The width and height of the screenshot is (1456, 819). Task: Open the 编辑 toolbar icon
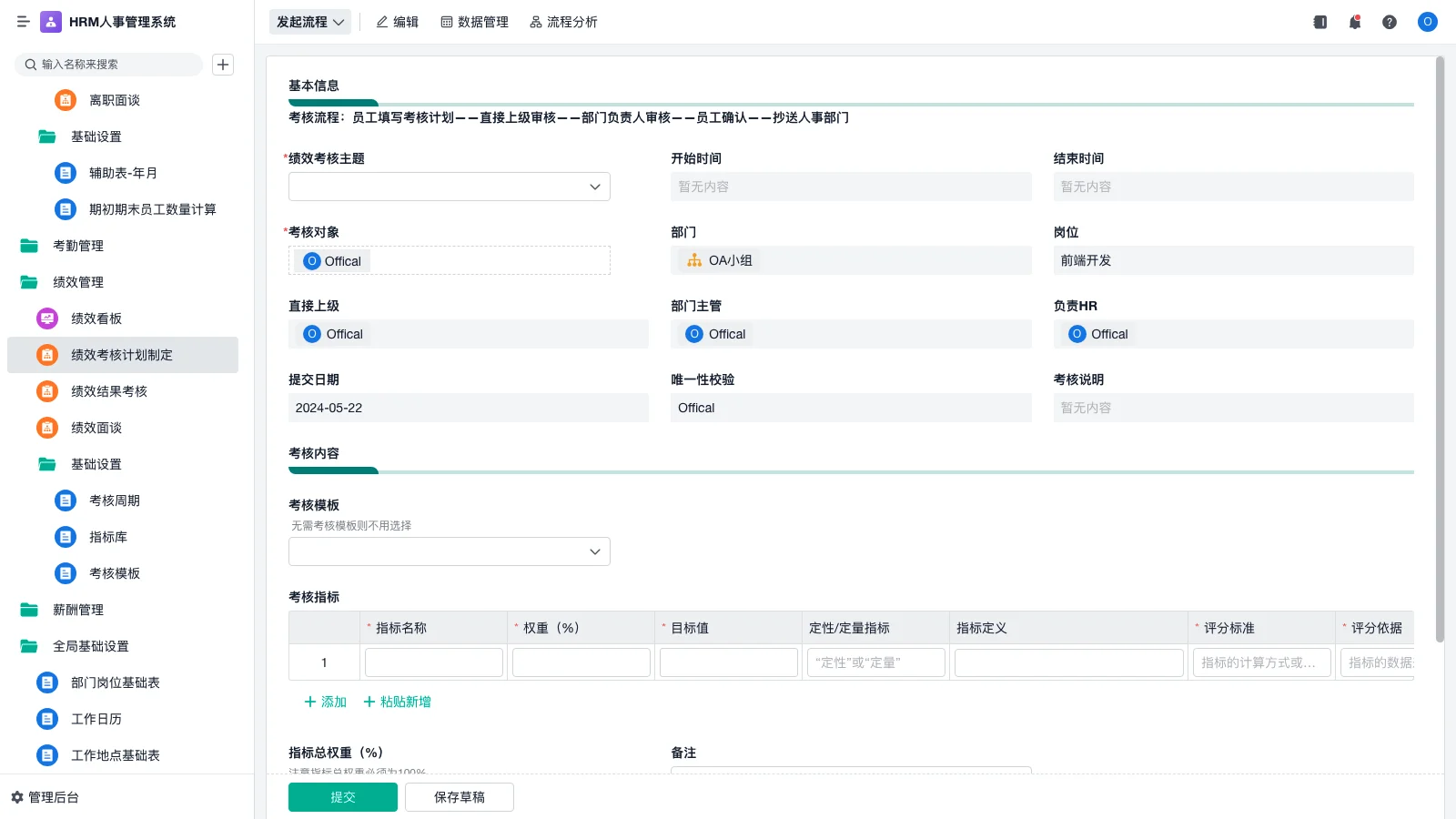point(398,22)
